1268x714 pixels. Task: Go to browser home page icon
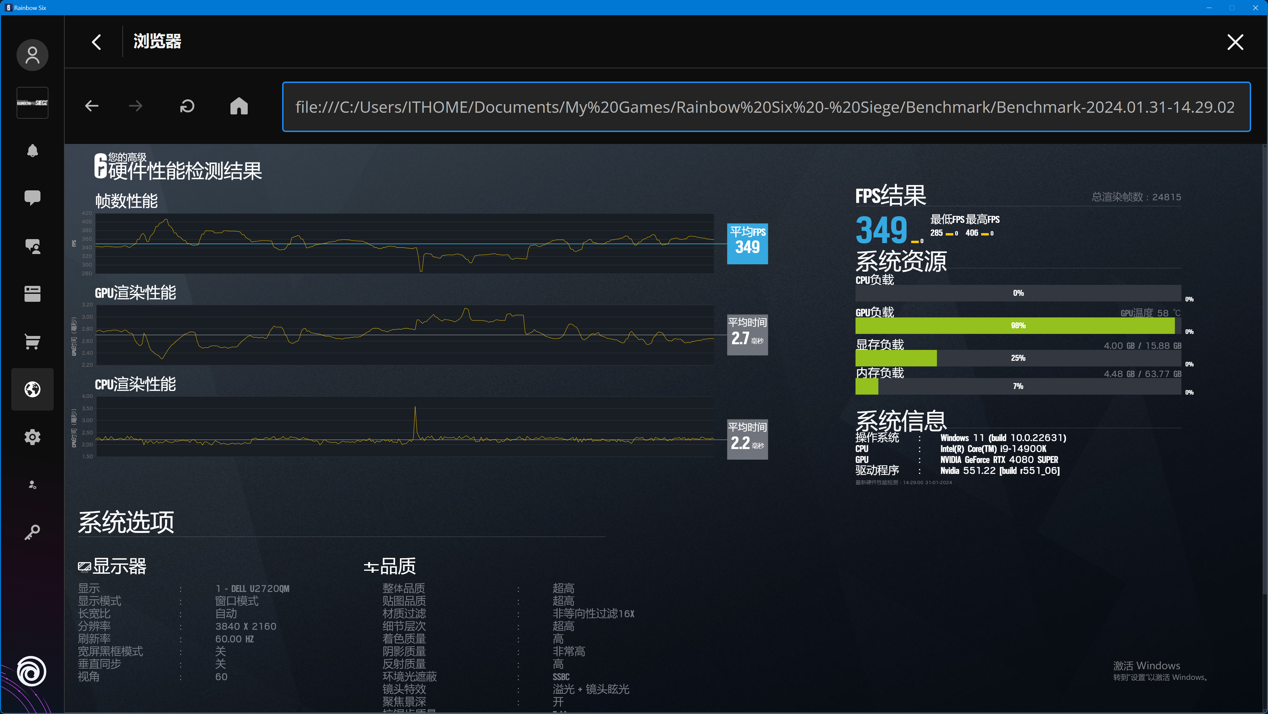click(239, 106)
